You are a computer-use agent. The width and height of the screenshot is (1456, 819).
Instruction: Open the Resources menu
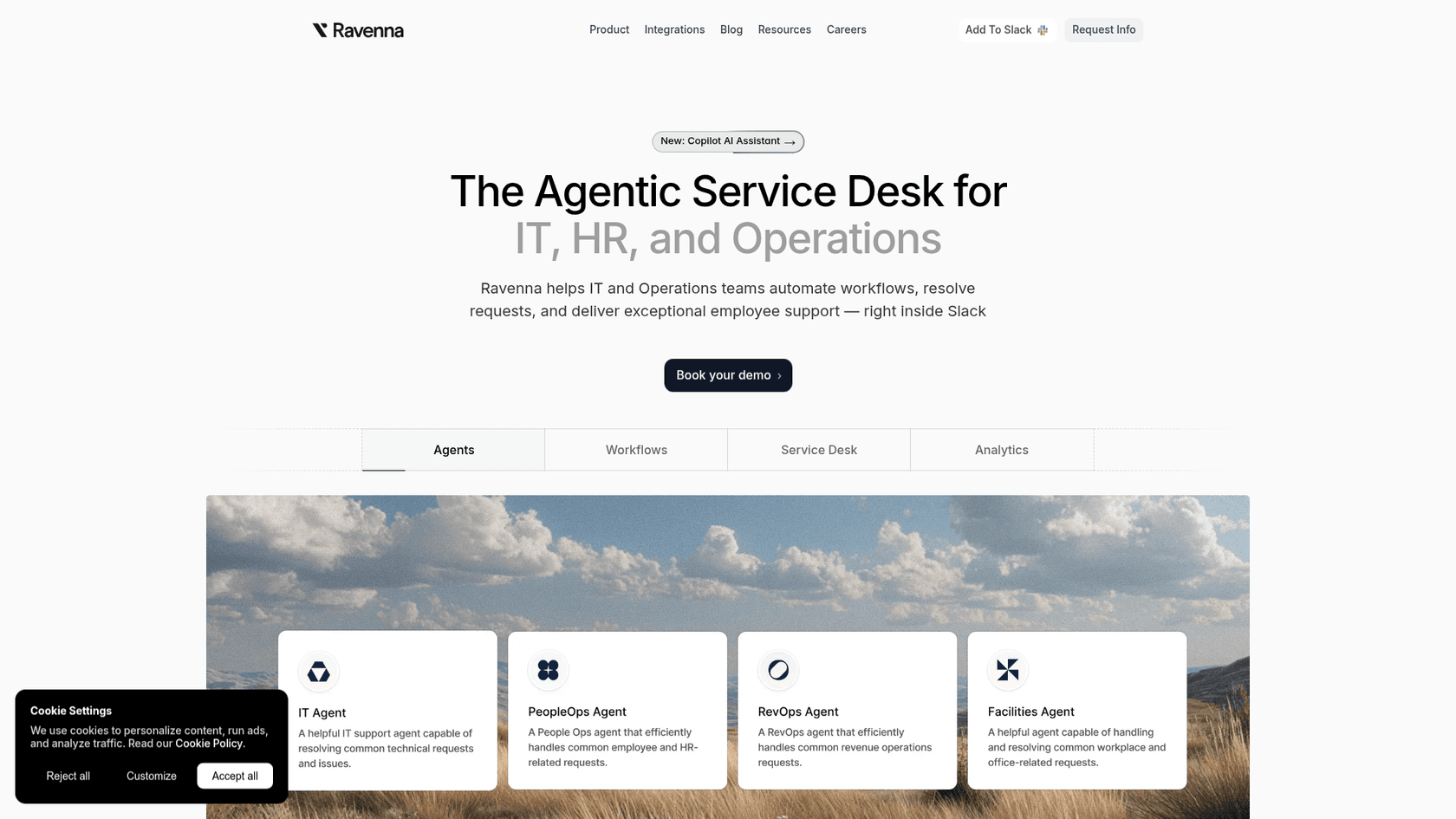coord(784,29)
